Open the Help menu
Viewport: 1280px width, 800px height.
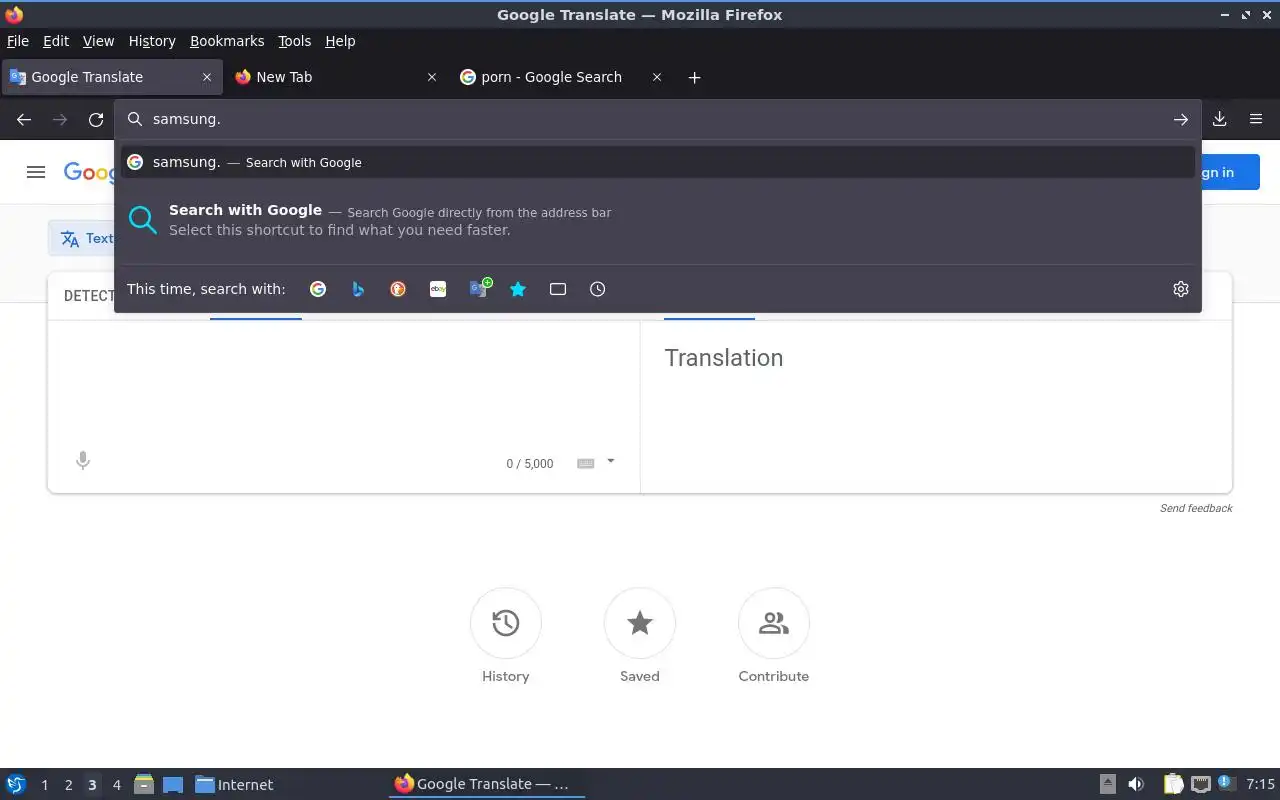coord(340,41)
